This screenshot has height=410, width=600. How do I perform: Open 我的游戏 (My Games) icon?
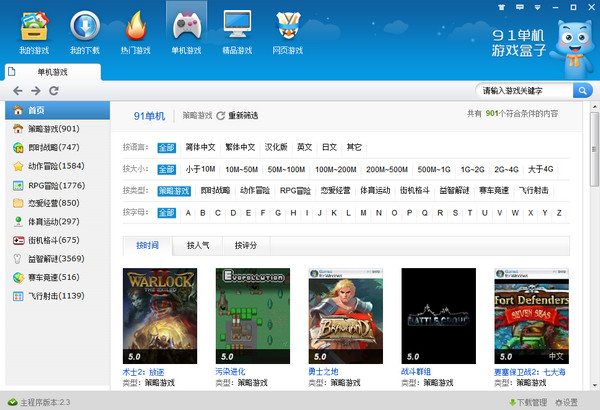coord(33,26)
